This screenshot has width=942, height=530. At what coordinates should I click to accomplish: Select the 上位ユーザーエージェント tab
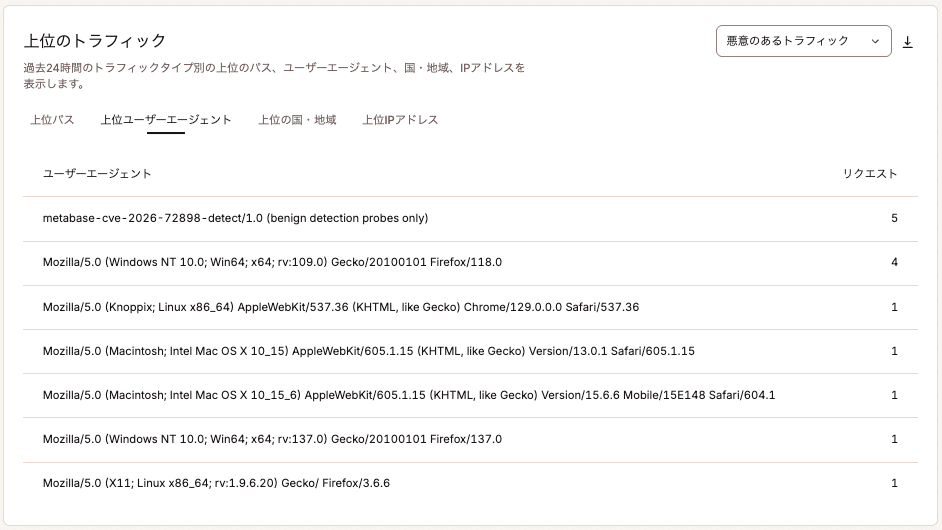click(166, 120)
